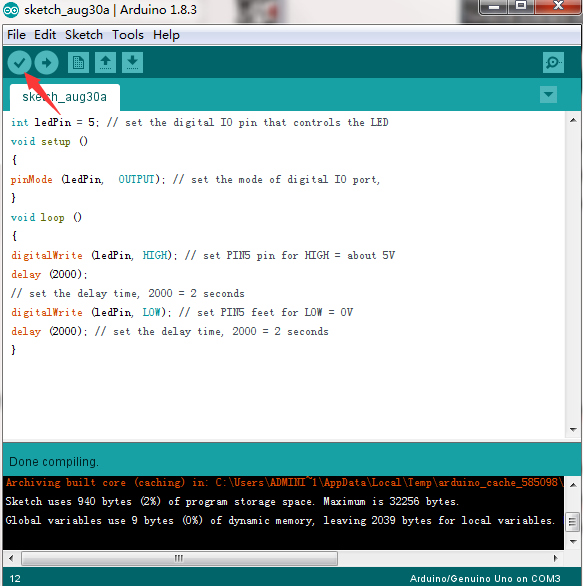The image size is (583, 586).
Task: Click the editor scrollbar up arrow
Action: pyautogui.click(x=573, y=120)
